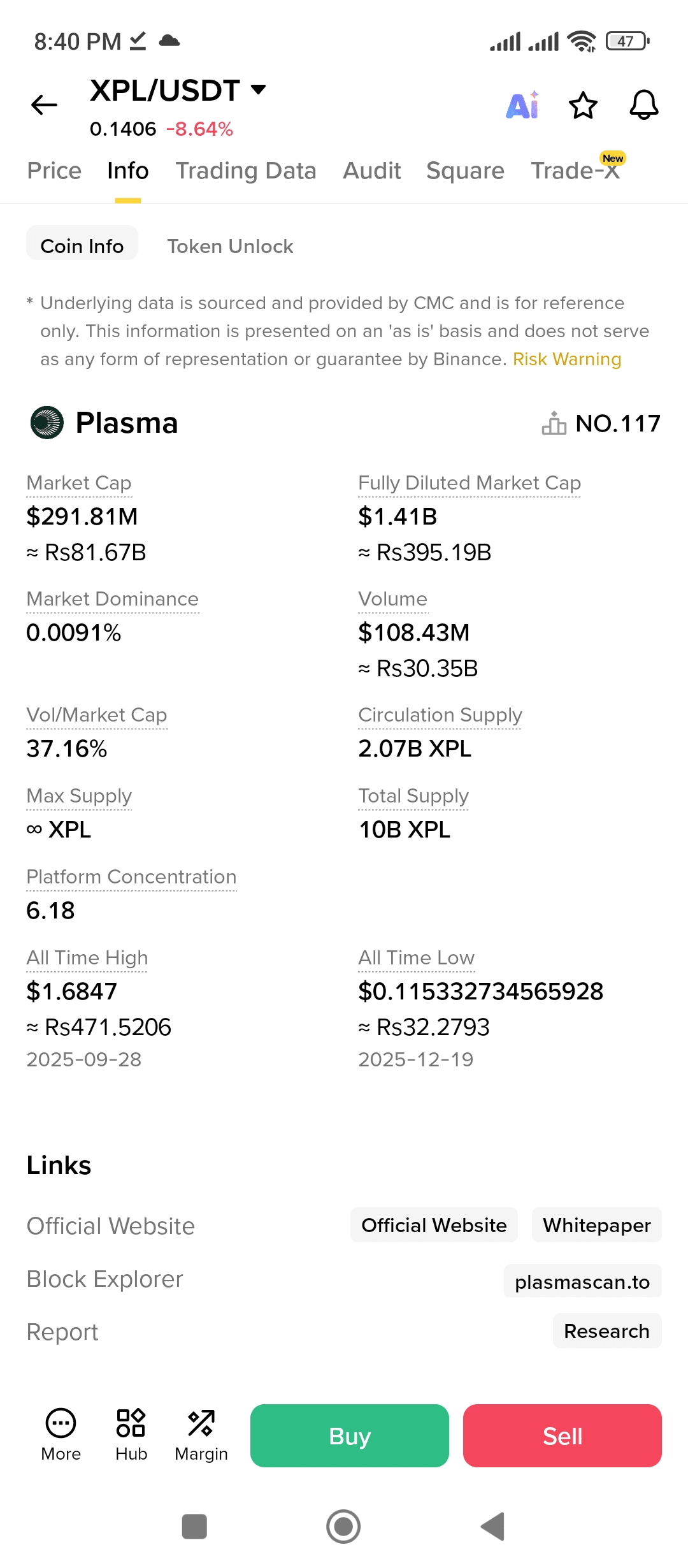Switch to the Trading Data tab
Image resolution: width=688 pixels, height=1568 pixels.
point(246,171)
